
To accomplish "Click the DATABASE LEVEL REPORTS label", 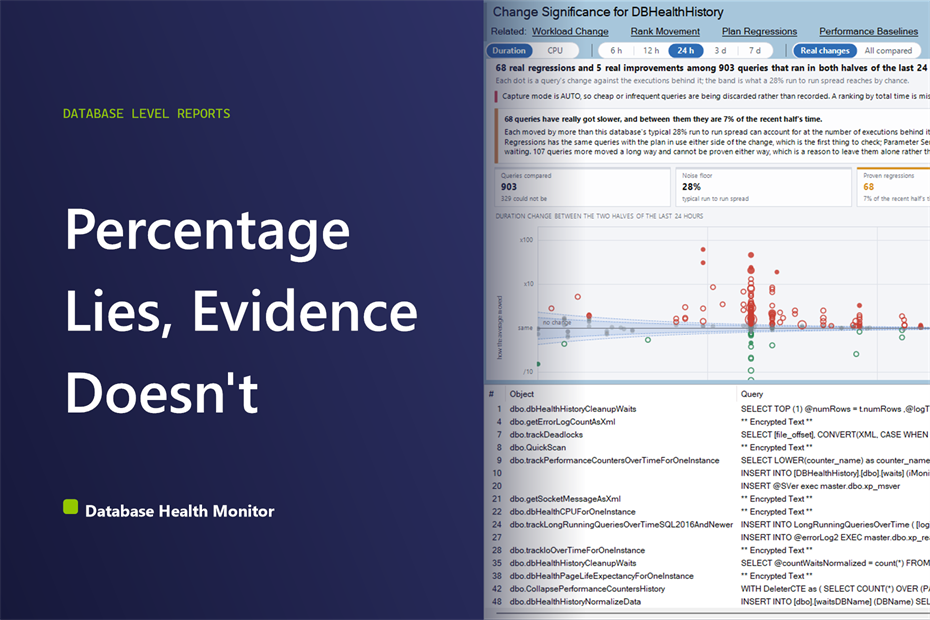I will pos(146,113).
